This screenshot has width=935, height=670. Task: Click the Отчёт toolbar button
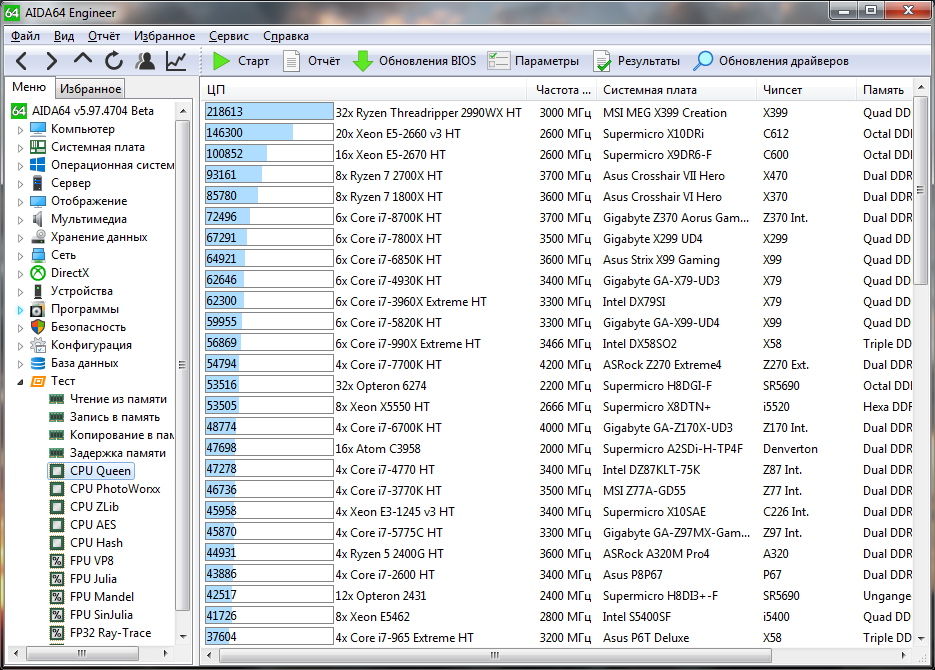point(312,61)
